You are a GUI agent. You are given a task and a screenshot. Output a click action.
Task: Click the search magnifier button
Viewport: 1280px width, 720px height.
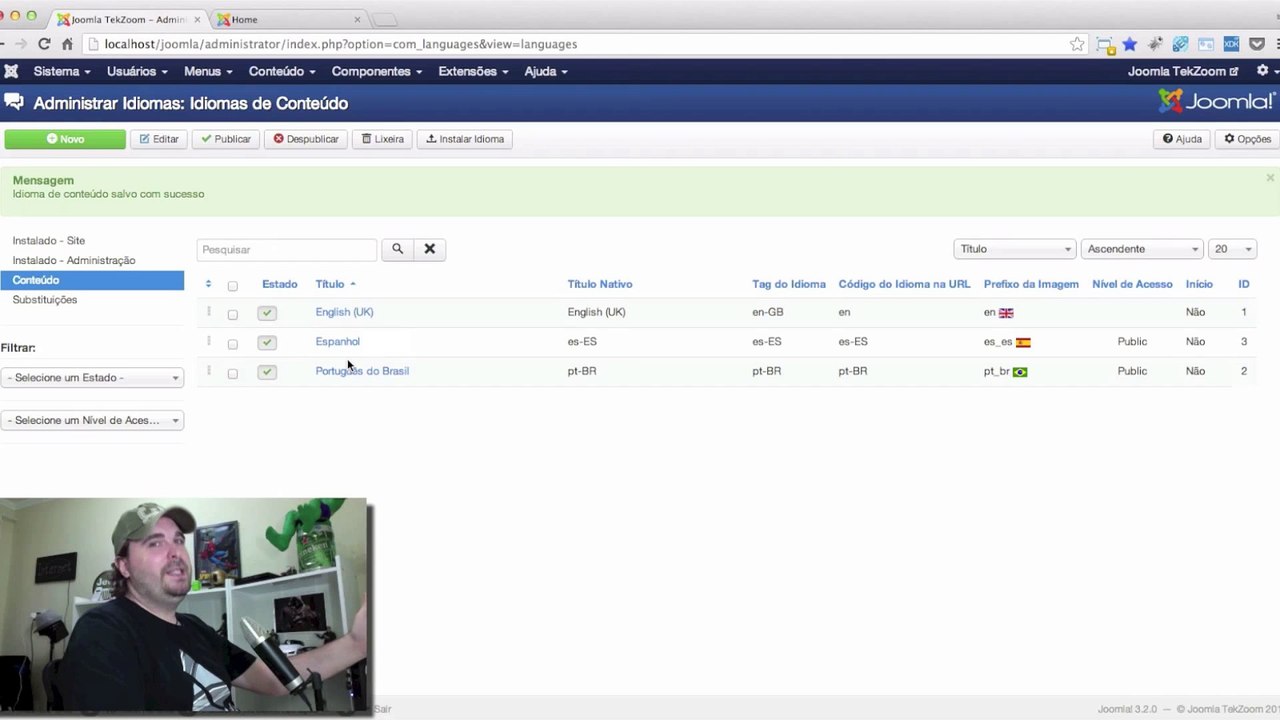[x=397, y=249]
